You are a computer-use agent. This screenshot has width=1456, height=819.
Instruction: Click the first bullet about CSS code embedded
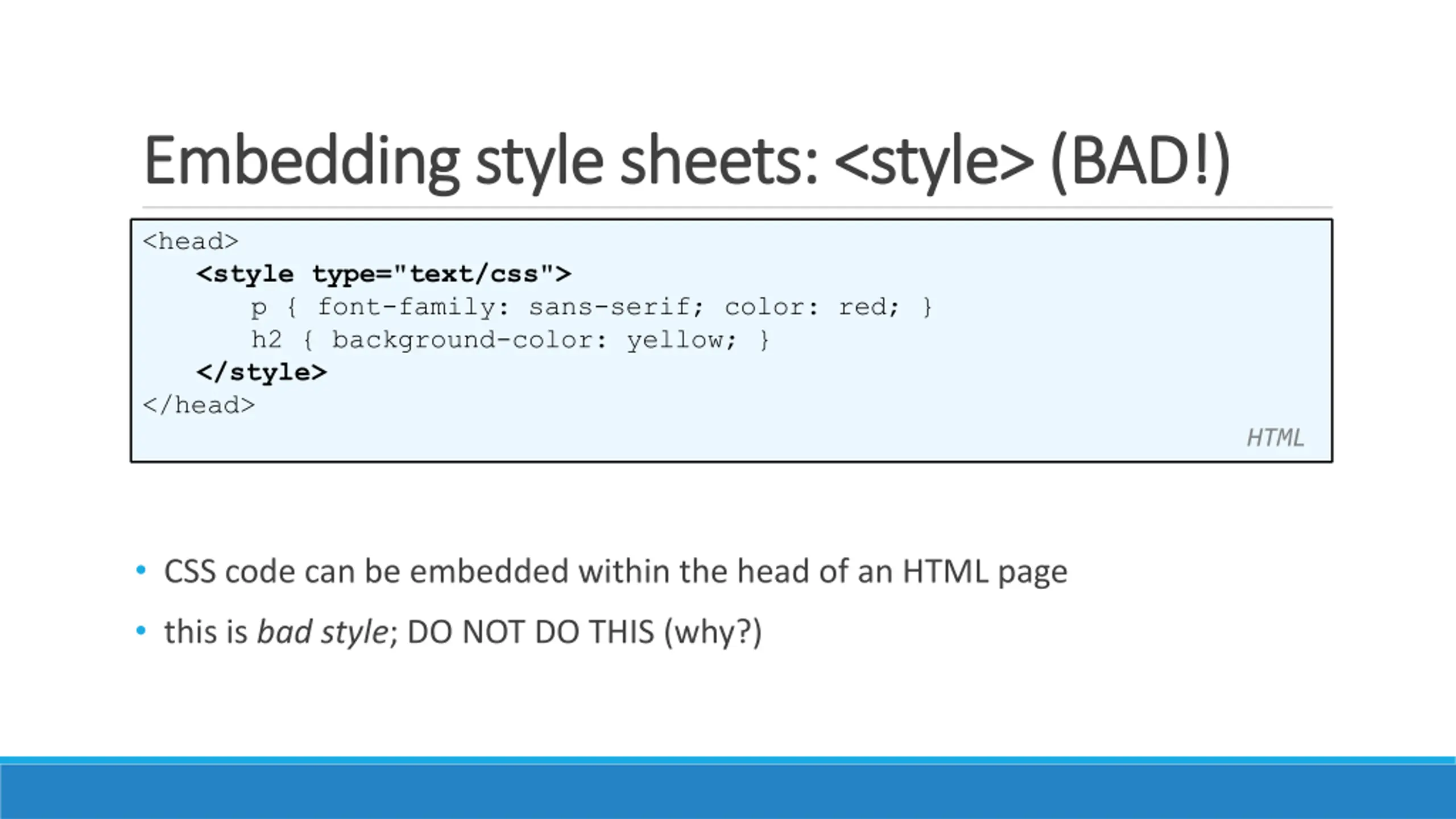click(x=615, y=571)
